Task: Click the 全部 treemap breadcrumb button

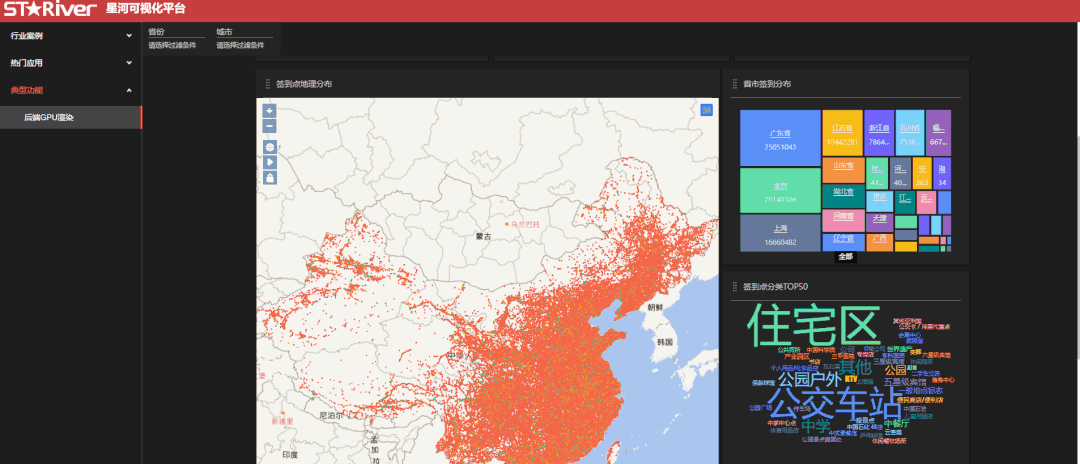Action: (x=846, y=256)
